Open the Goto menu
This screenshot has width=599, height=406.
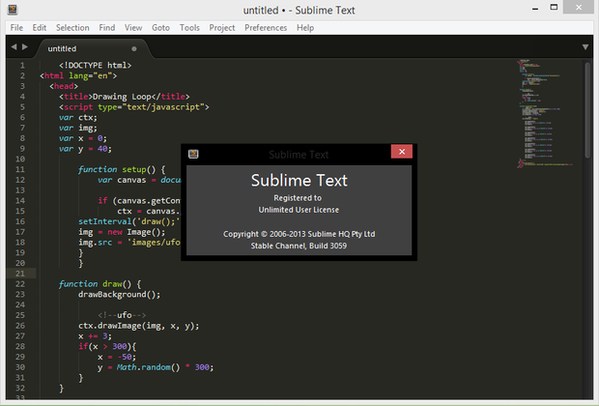(160, 28)
